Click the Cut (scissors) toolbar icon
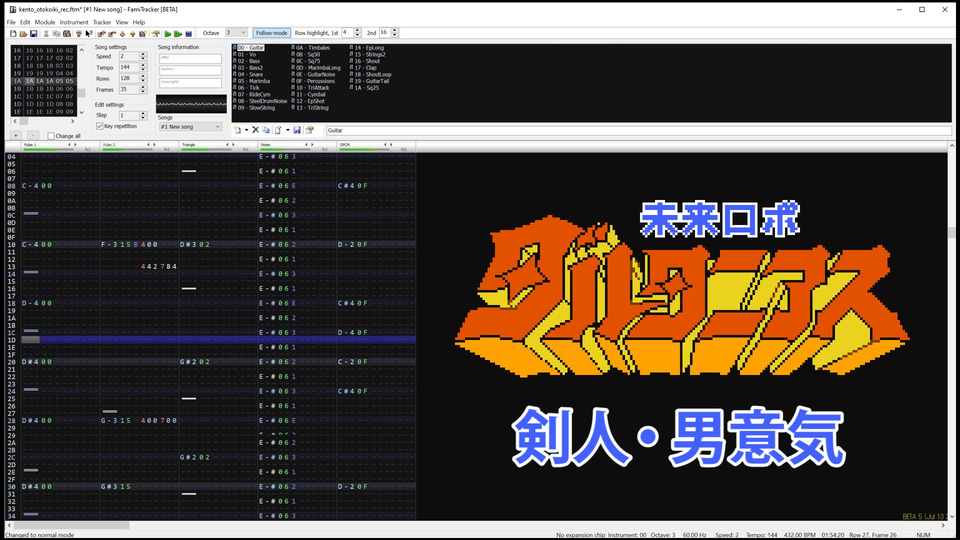 [46, 34]
